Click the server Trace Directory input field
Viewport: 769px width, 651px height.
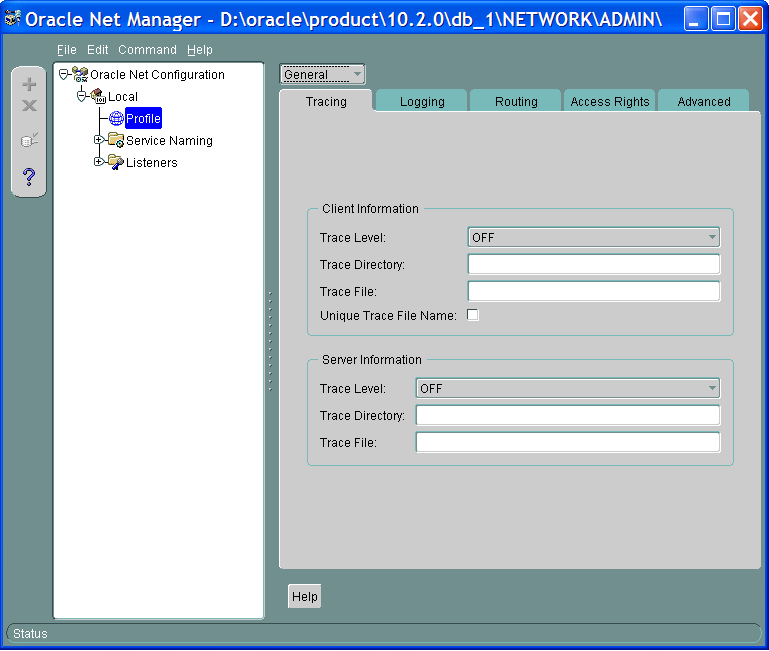tap(567, 416)
